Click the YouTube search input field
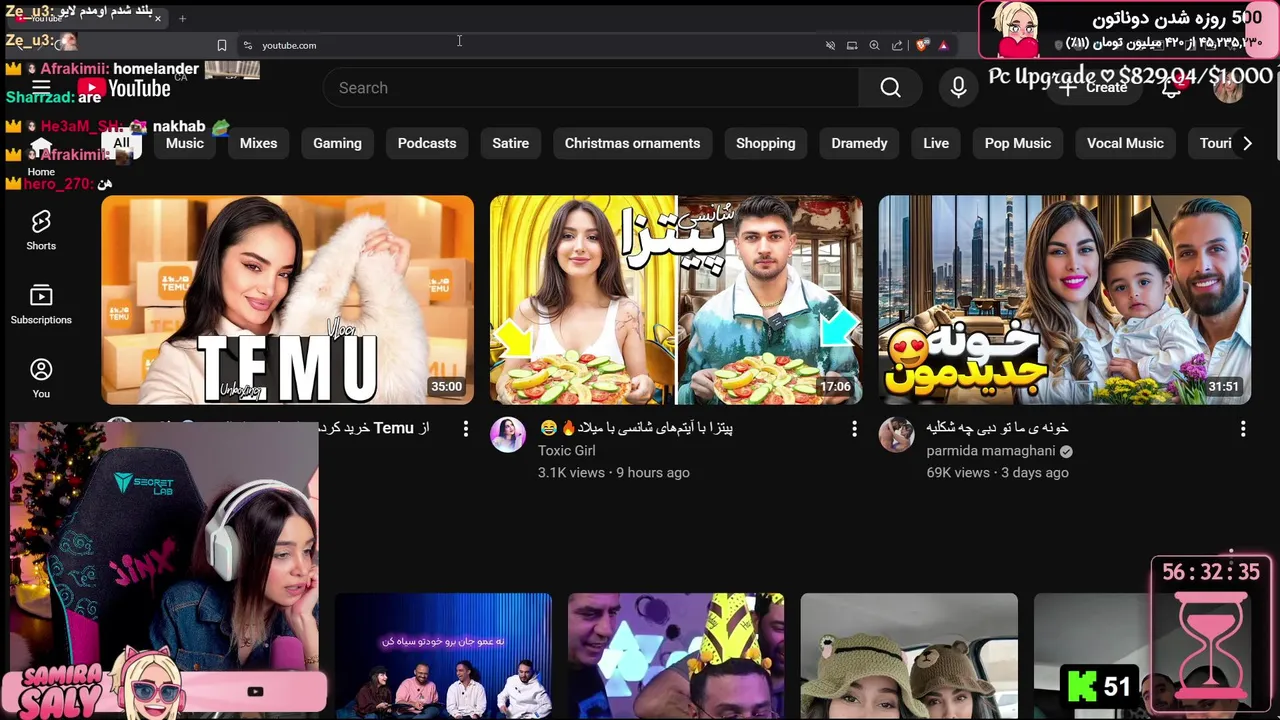This screenshot has width=1280, height=720. [590, 88]
